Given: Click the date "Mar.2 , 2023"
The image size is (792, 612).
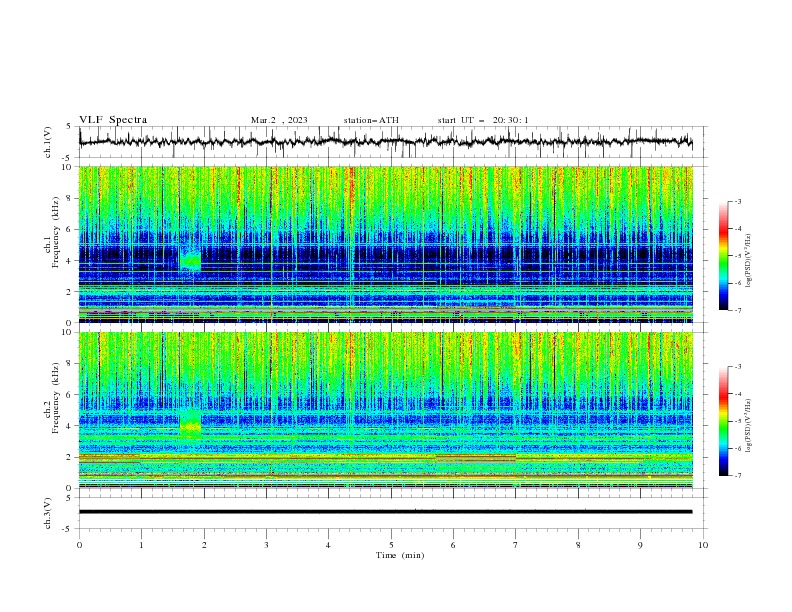Looking at the screenshot, I should click(279, 120).
